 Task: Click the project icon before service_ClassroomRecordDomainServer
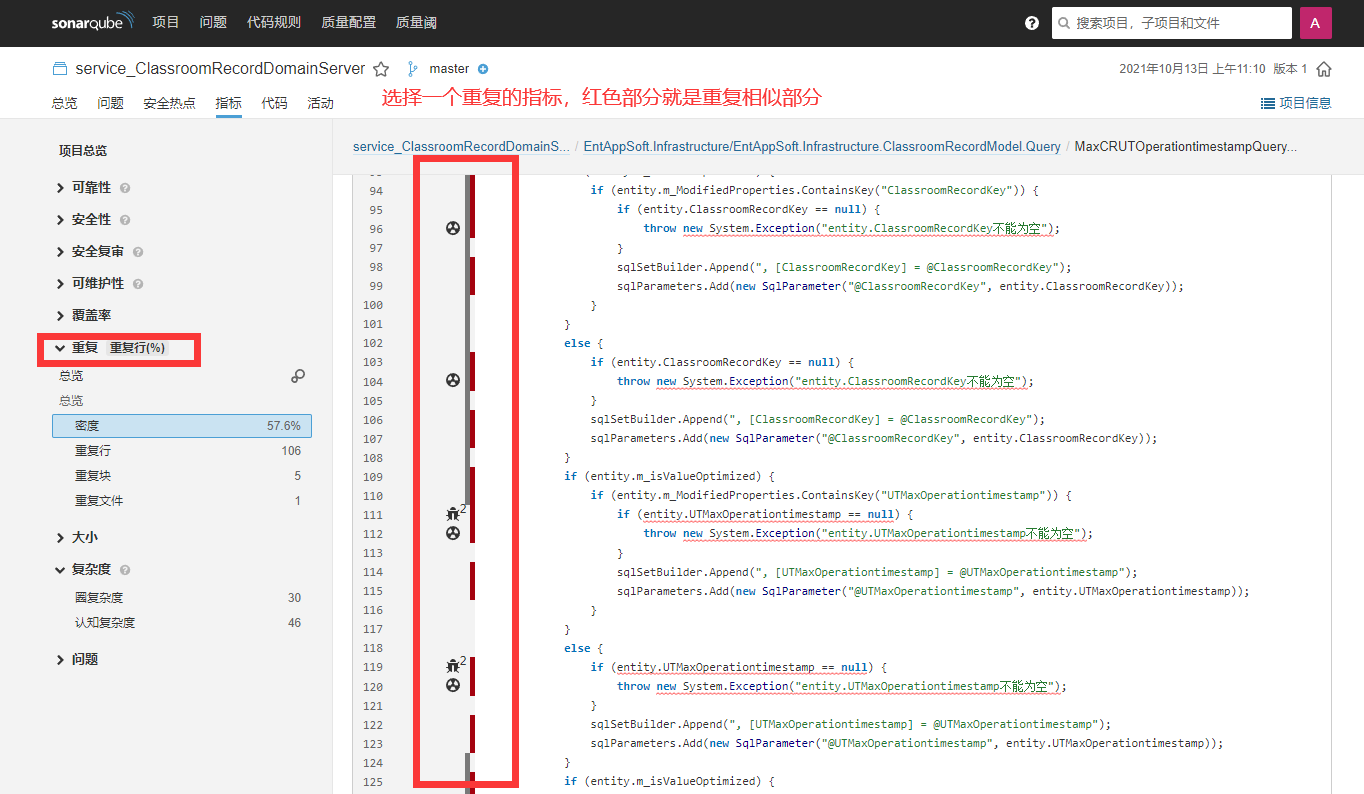[x=60, y=69]
